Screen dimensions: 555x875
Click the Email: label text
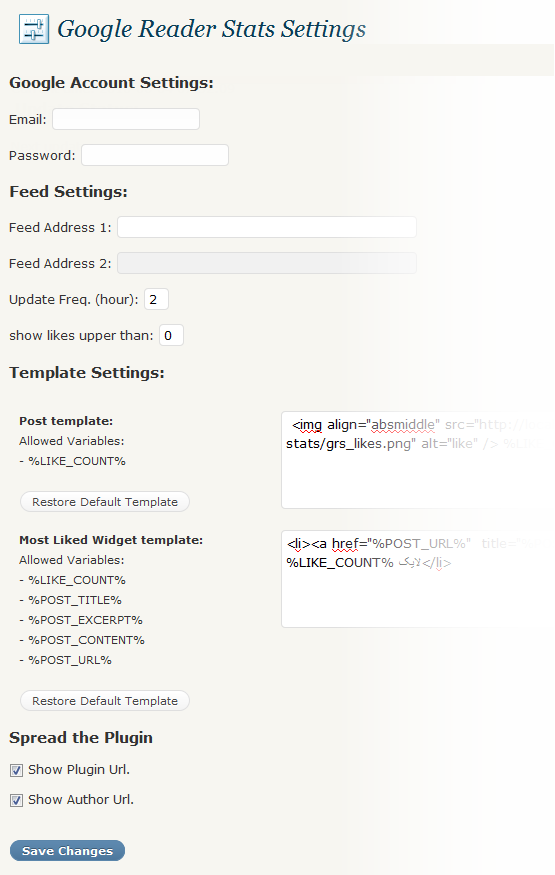click(x=28, y=119)
